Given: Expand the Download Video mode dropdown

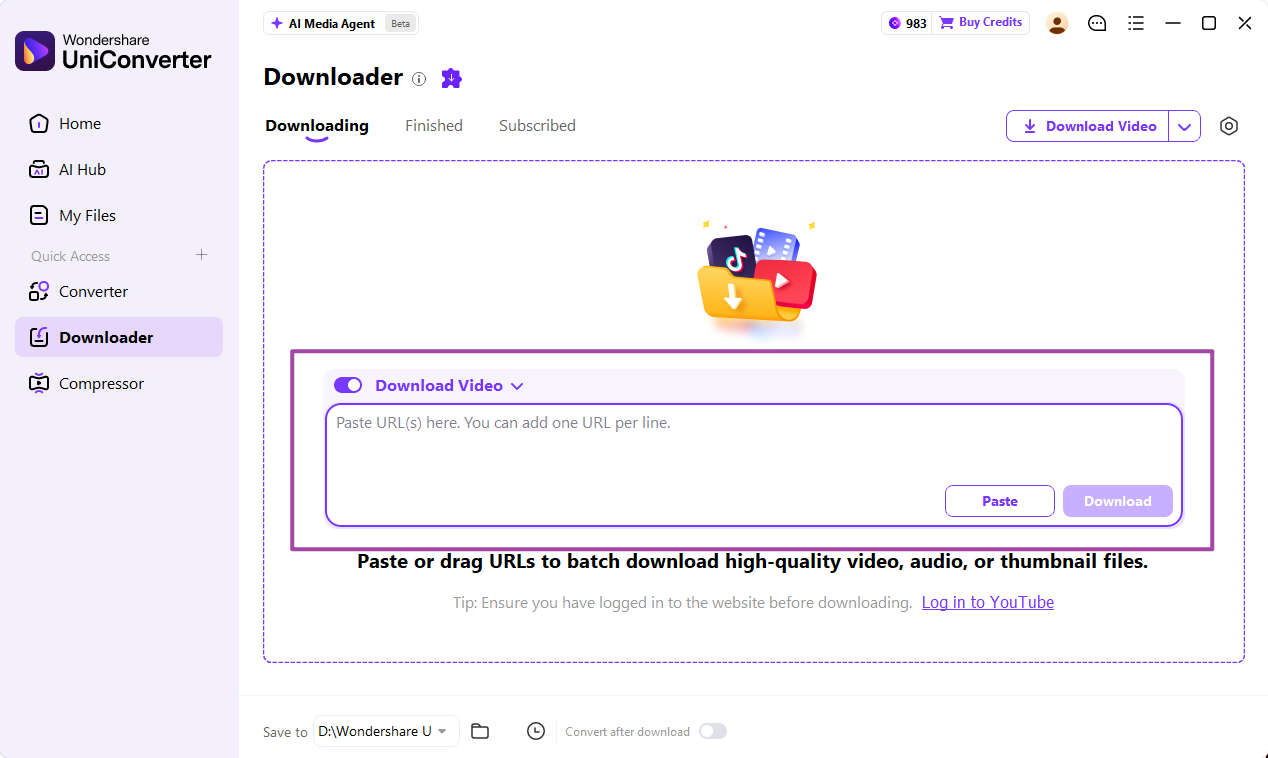Looking at the screenshot, I should pyautogui.click(x=517, y=386).
